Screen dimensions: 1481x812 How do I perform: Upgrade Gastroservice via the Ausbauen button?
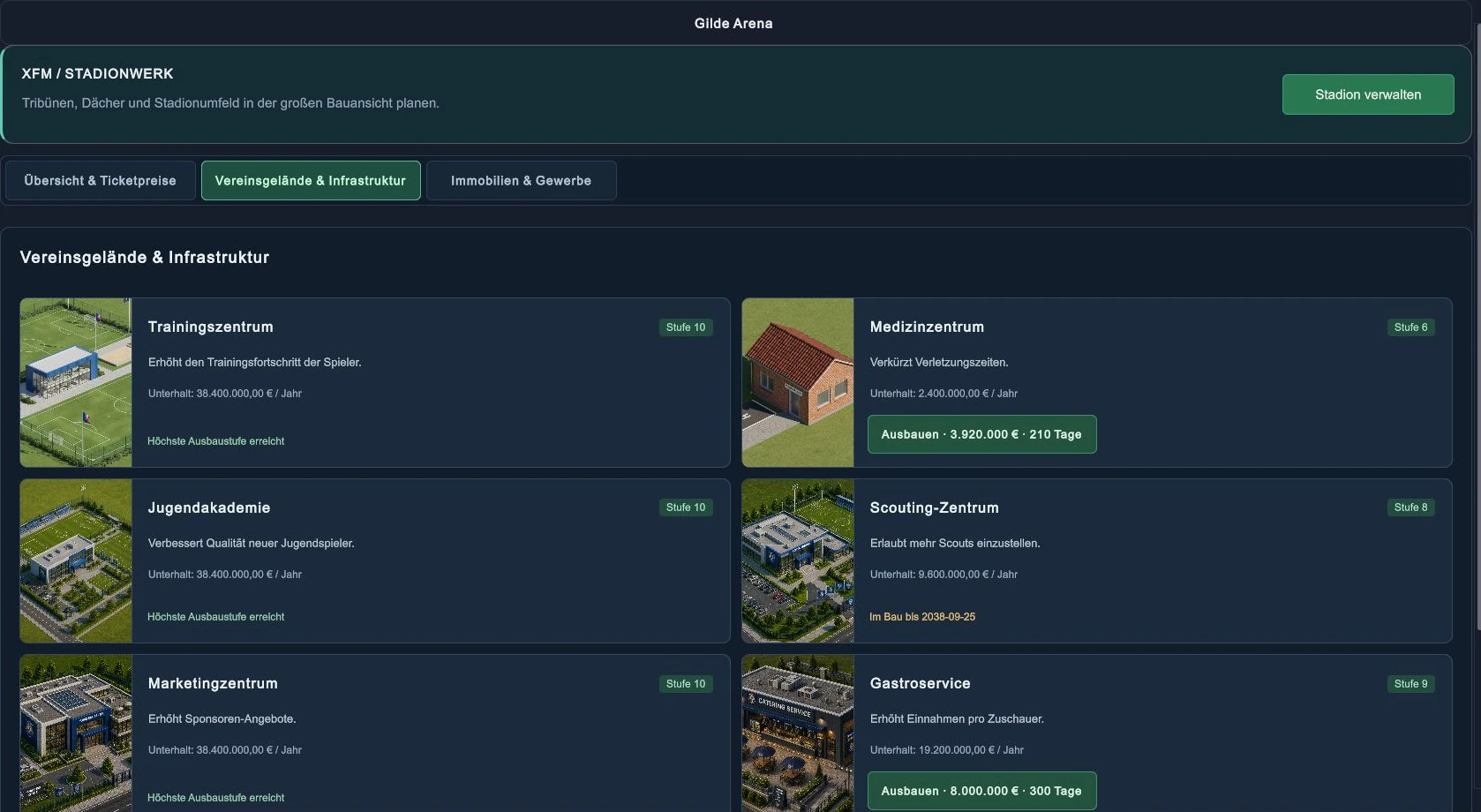tap(981, 791)
